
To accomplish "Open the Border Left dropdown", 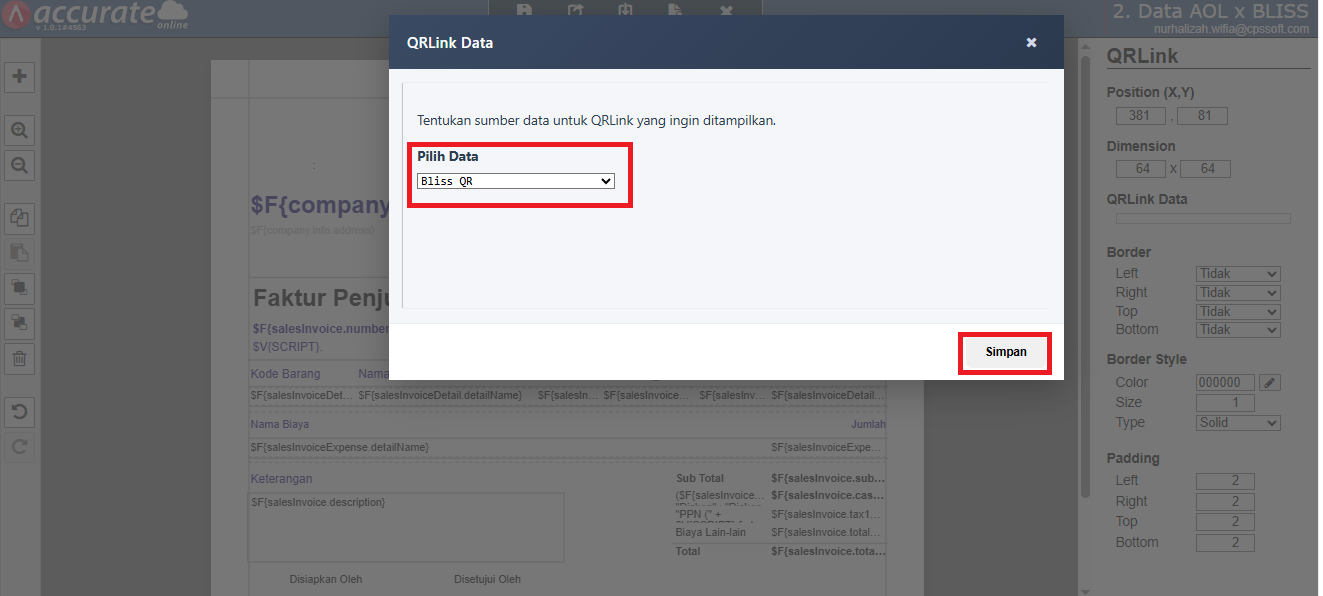I will pyautogui.click(x=1238, y=274).
